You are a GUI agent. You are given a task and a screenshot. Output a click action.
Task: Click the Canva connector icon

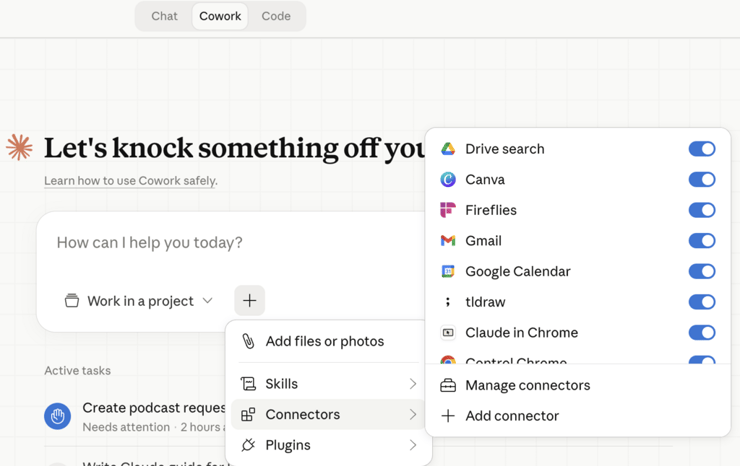point(448,180)
